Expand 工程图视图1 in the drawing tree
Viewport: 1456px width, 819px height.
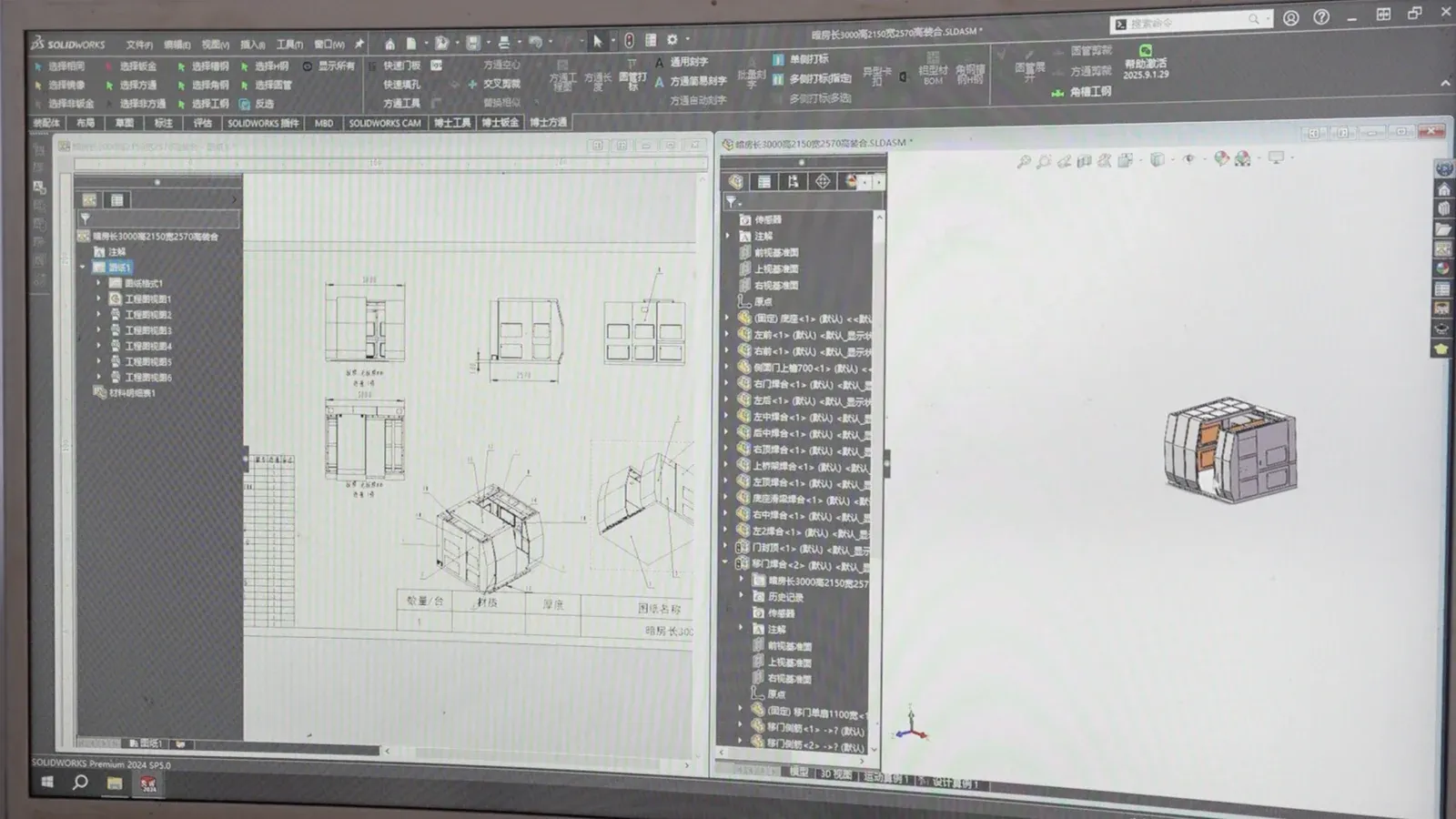[x=99, y=298]
